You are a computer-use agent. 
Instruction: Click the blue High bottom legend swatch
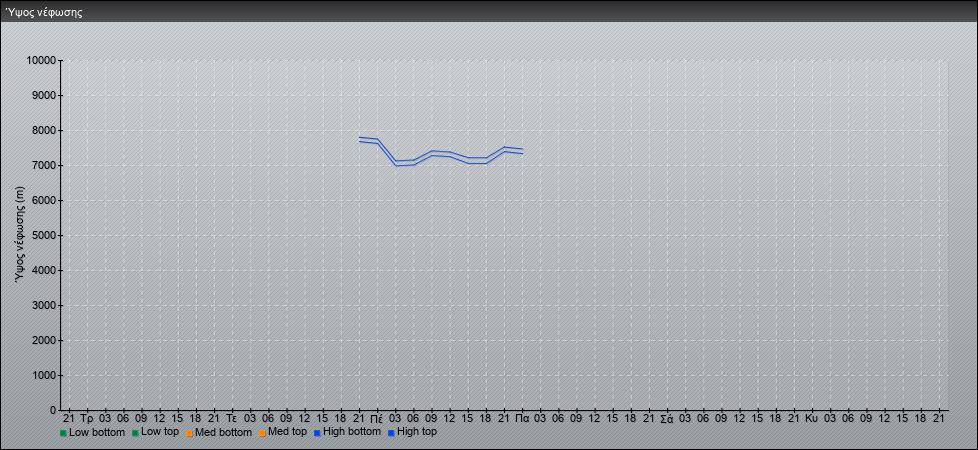pos(317,433)
